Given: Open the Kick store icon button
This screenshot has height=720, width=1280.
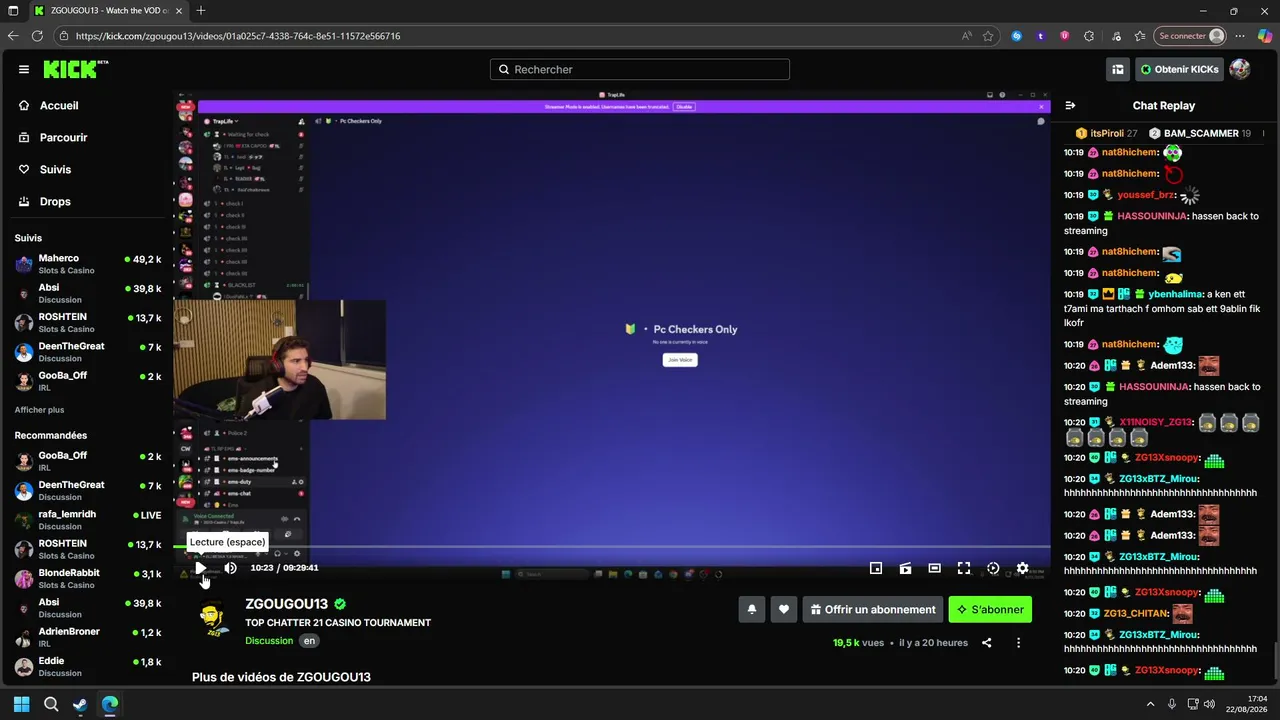Looking at the screenshot, I should [1118, 69].
